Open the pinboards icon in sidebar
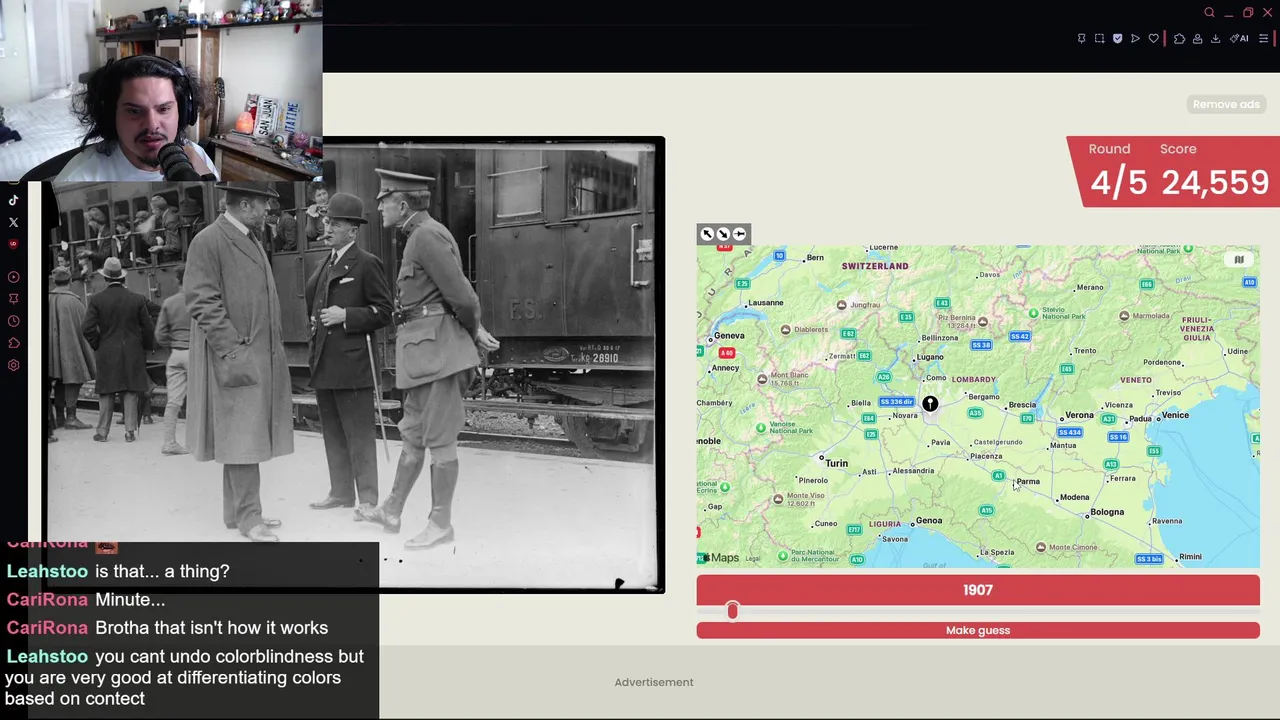Screen dimensions: 1280x720 (13, 299)
